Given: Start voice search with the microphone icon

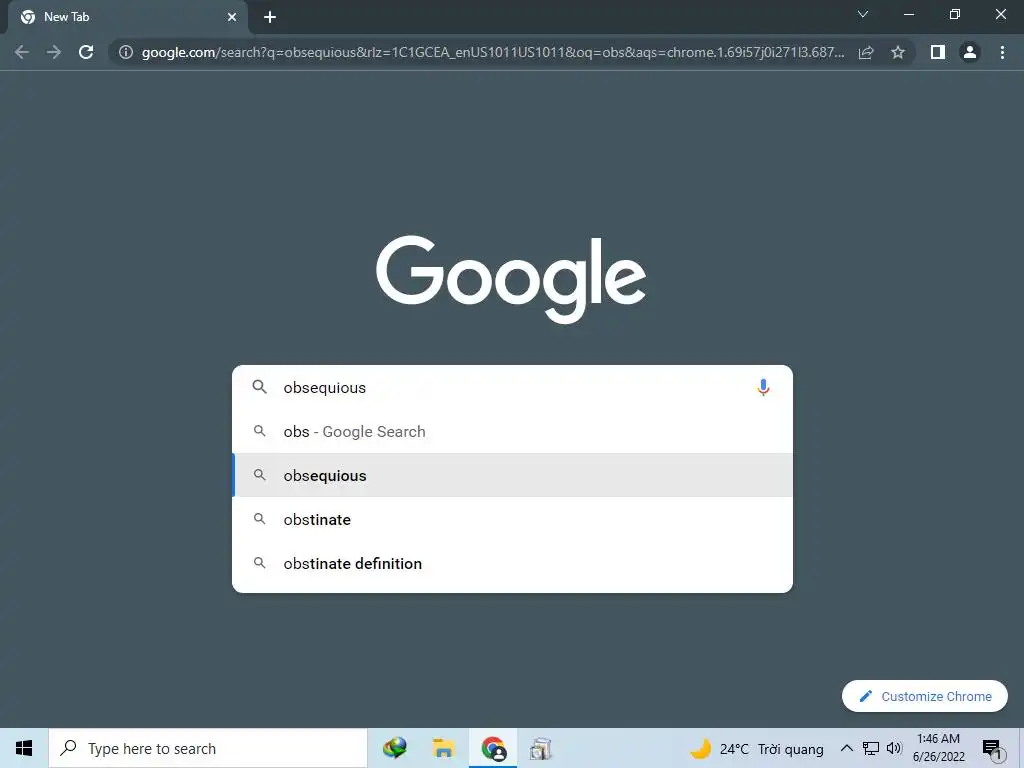Looking at the screenshot, I should pos(763,387).
